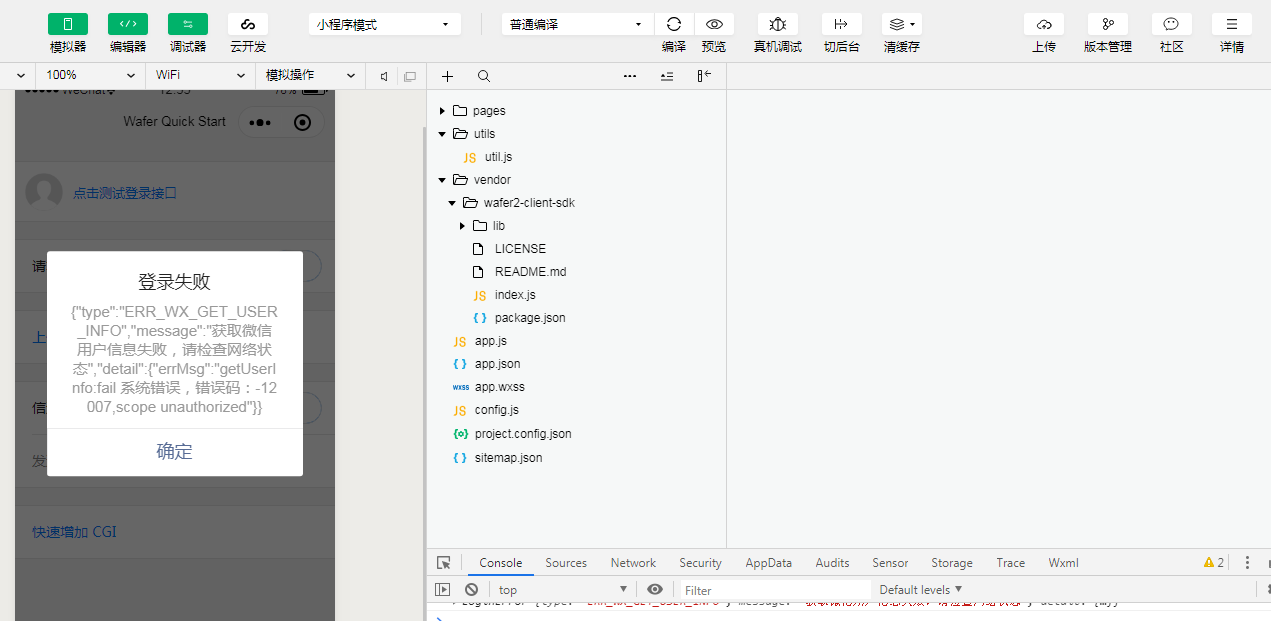The width and height of the screenshot is (1271, 621).
Task: Switch to the AppData tab
Action: tap(768, 563)
